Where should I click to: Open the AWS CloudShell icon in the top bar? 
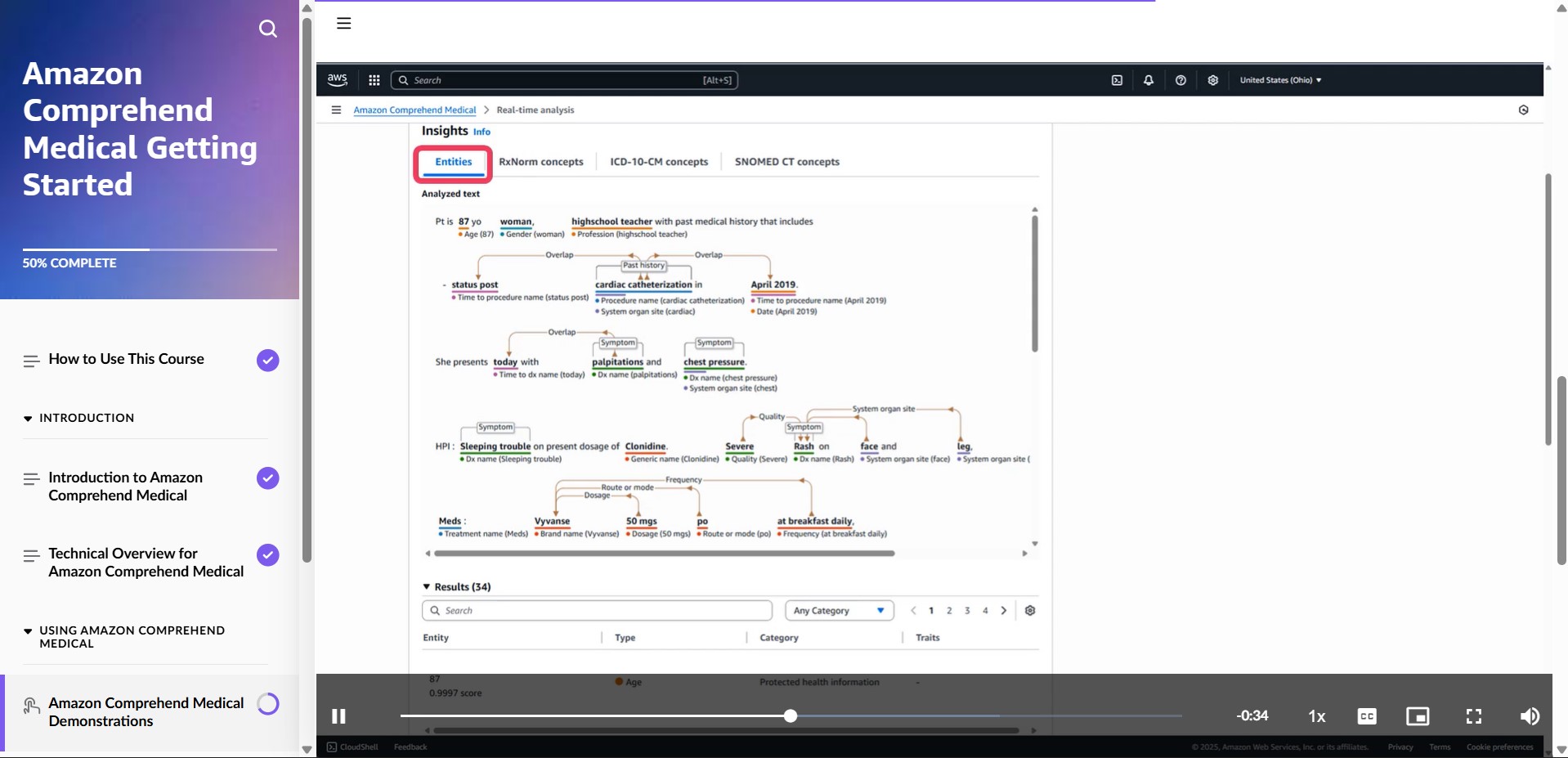(1117, 80)
